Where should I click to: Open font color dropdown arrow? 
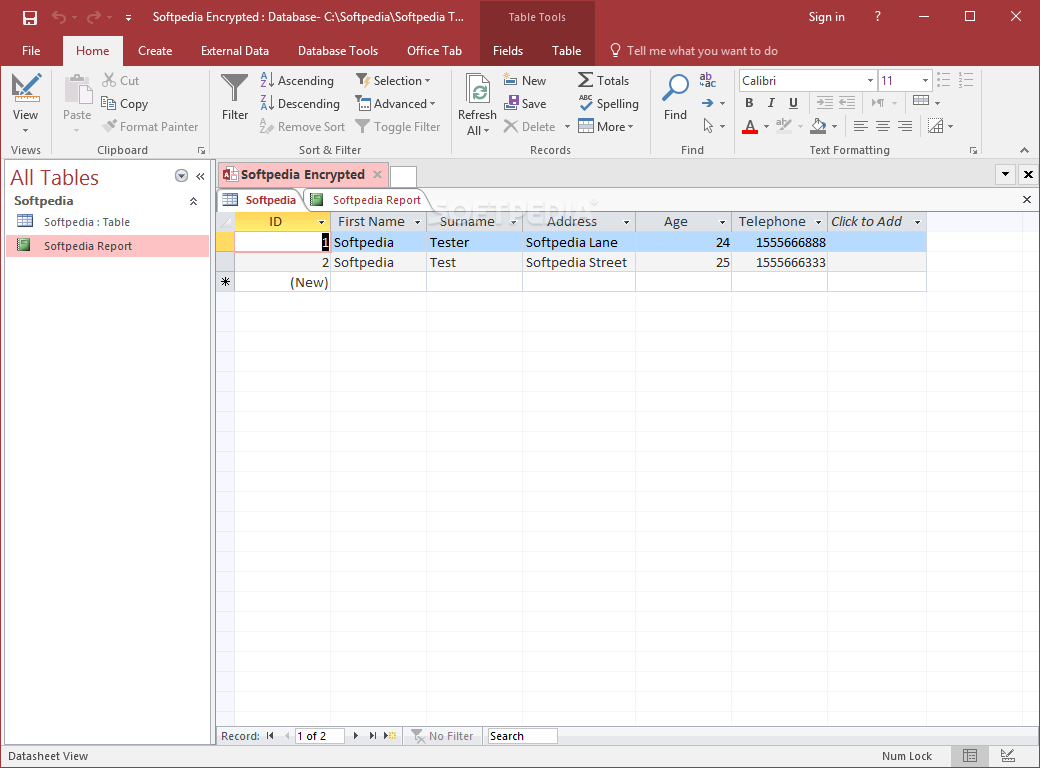click(x=766, y=126)
